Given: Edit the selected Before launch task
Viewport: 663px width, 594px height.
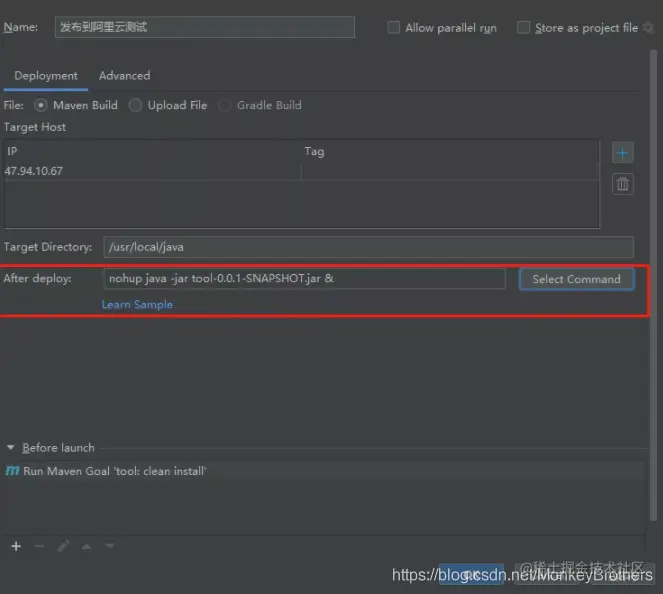Looking at the screenshot, I should point(63,546).
